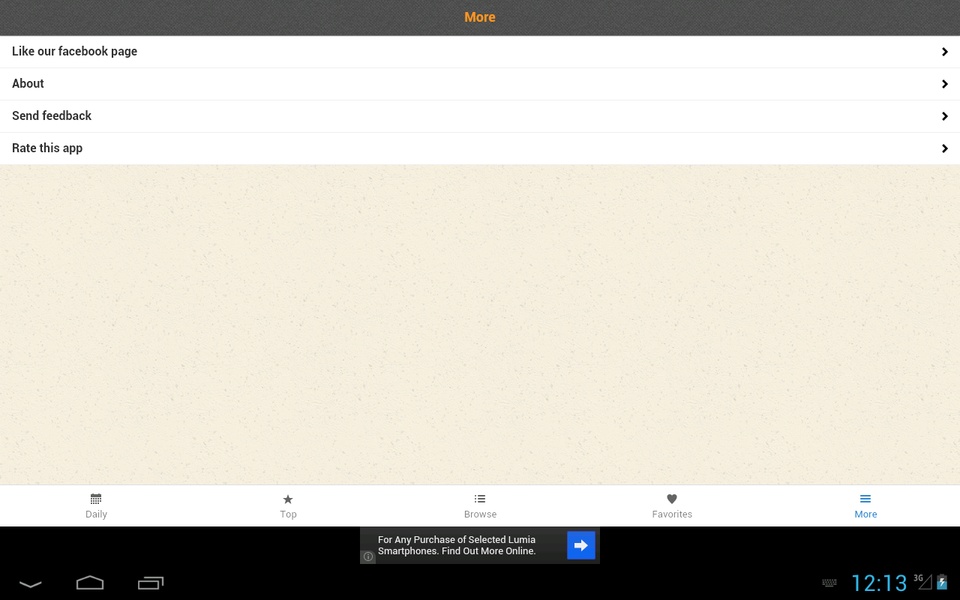Open Favorites heart icon
This screenshot has height=600, width=960.
pos(672,499)
